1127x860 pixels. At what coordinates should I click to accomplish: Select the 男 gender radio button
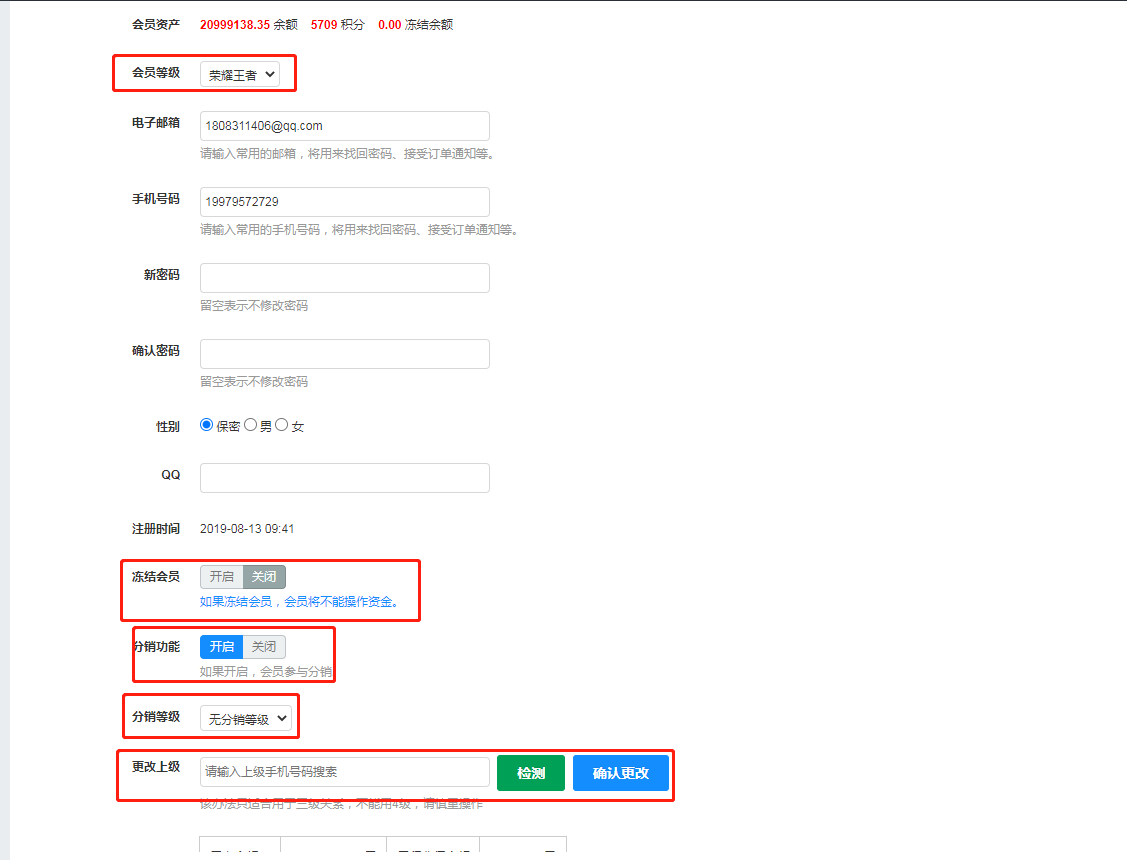251,425
